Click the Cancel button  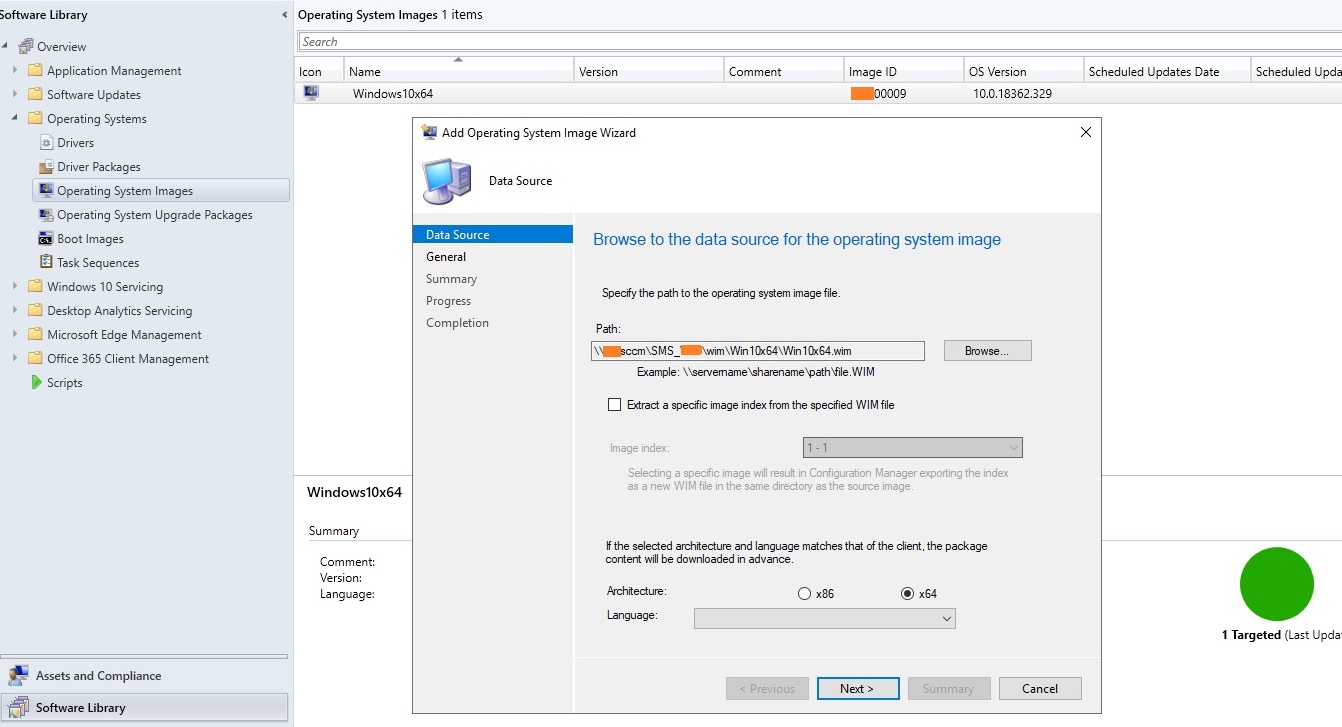click(x=1040, y=688)
